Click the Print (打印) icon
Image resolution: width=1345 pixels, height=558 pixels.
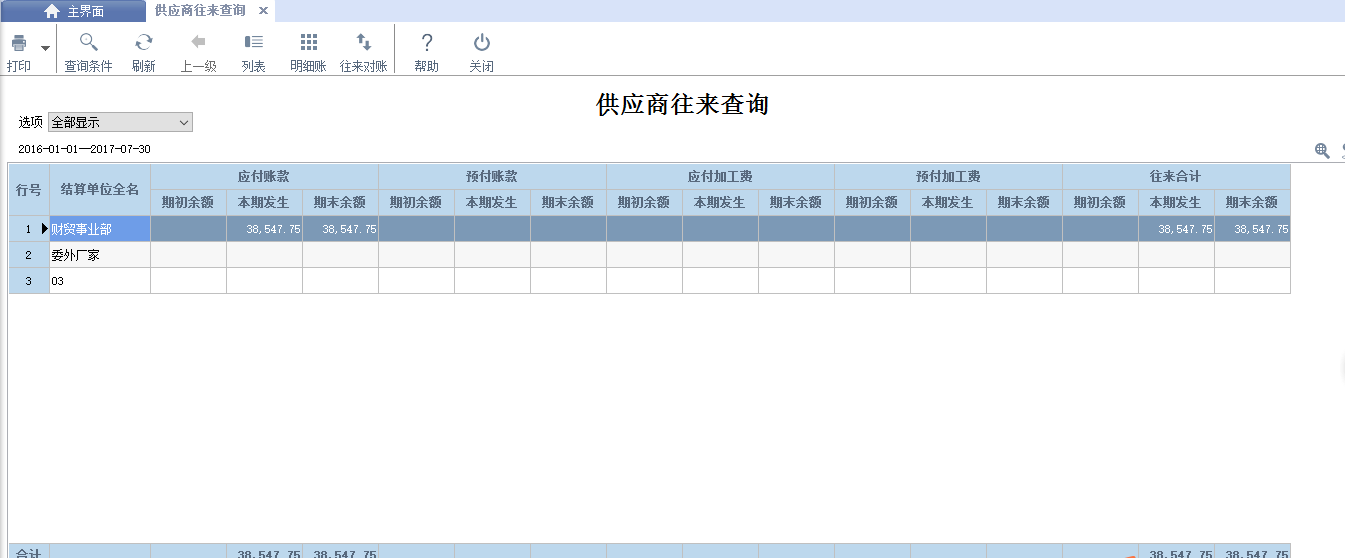[18, 43]
